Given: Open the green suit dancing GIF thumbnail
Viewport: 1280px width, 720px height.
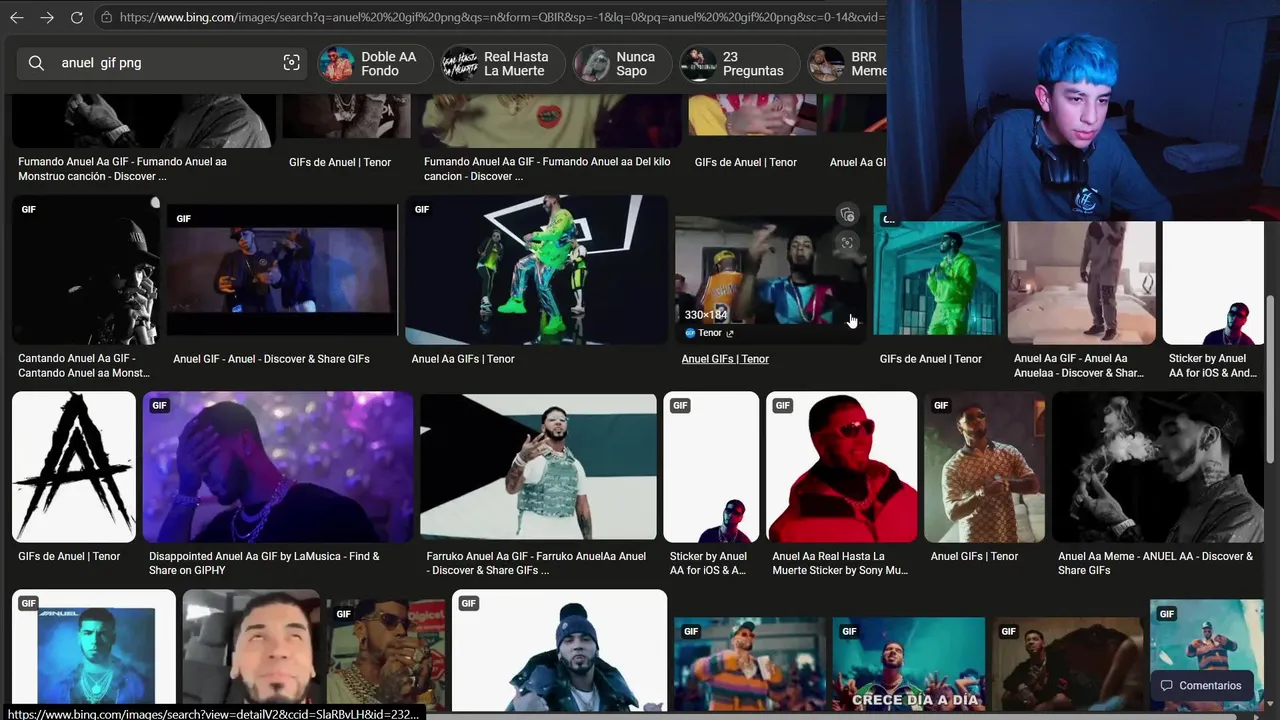Looking at the screenshot, I should click(x=537, y=270).
